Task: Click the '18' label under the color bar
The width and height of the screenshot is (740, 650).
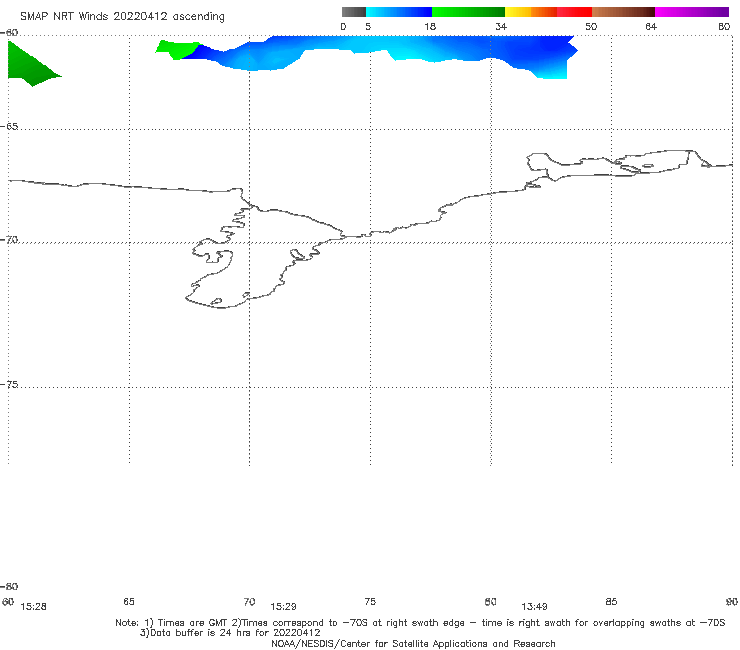Action: (x=430, y=26)
